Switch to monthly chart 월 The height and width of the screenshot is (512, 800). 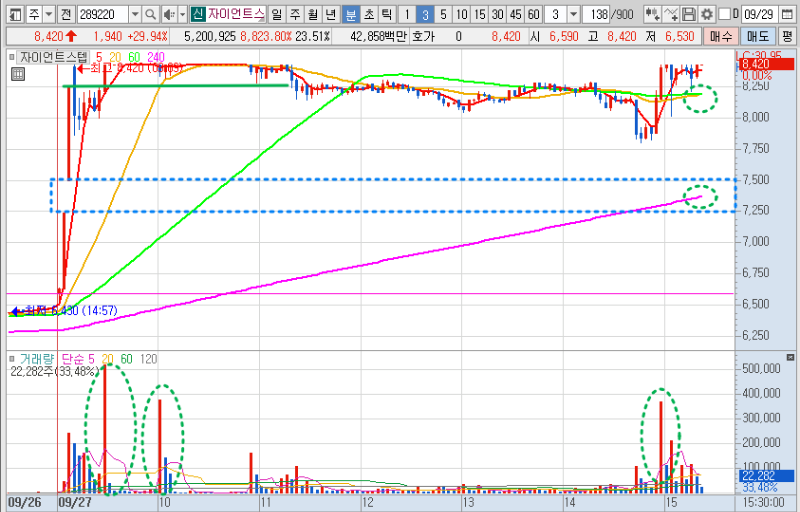313,14
